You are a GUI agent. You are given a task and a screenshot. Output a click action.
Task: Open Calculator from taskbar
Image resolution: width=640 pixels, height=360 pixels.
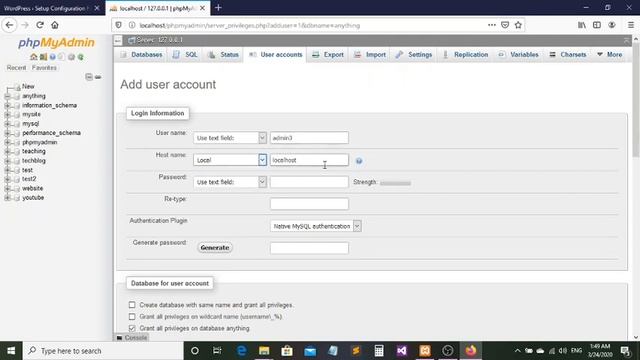[379, 351]
